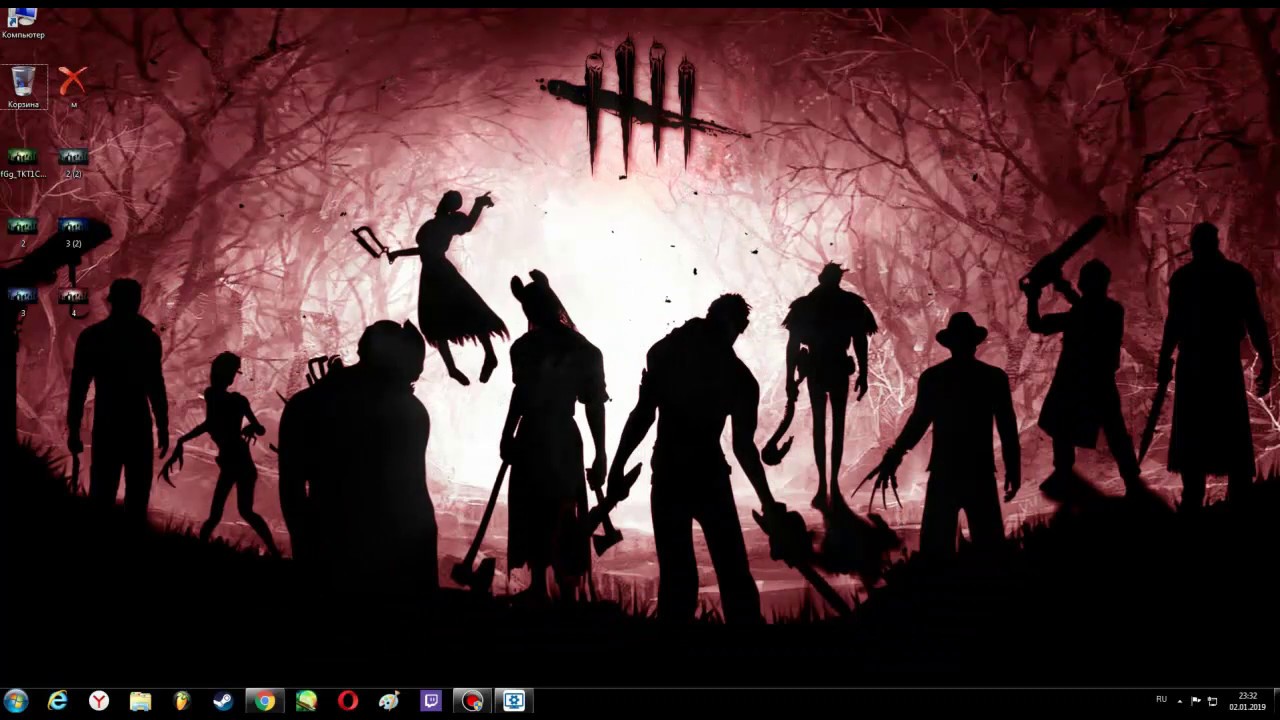The height and width of the screenshot is (720, 1280).
Task: Launch Internet Explorer from taskbar
Action: (58, 701)
